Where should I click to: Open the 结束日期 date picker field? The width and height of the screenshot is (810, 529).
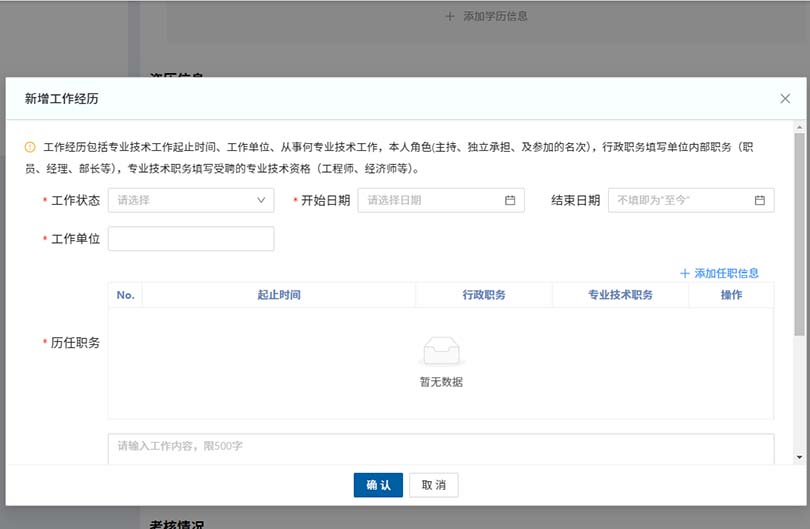682,200
